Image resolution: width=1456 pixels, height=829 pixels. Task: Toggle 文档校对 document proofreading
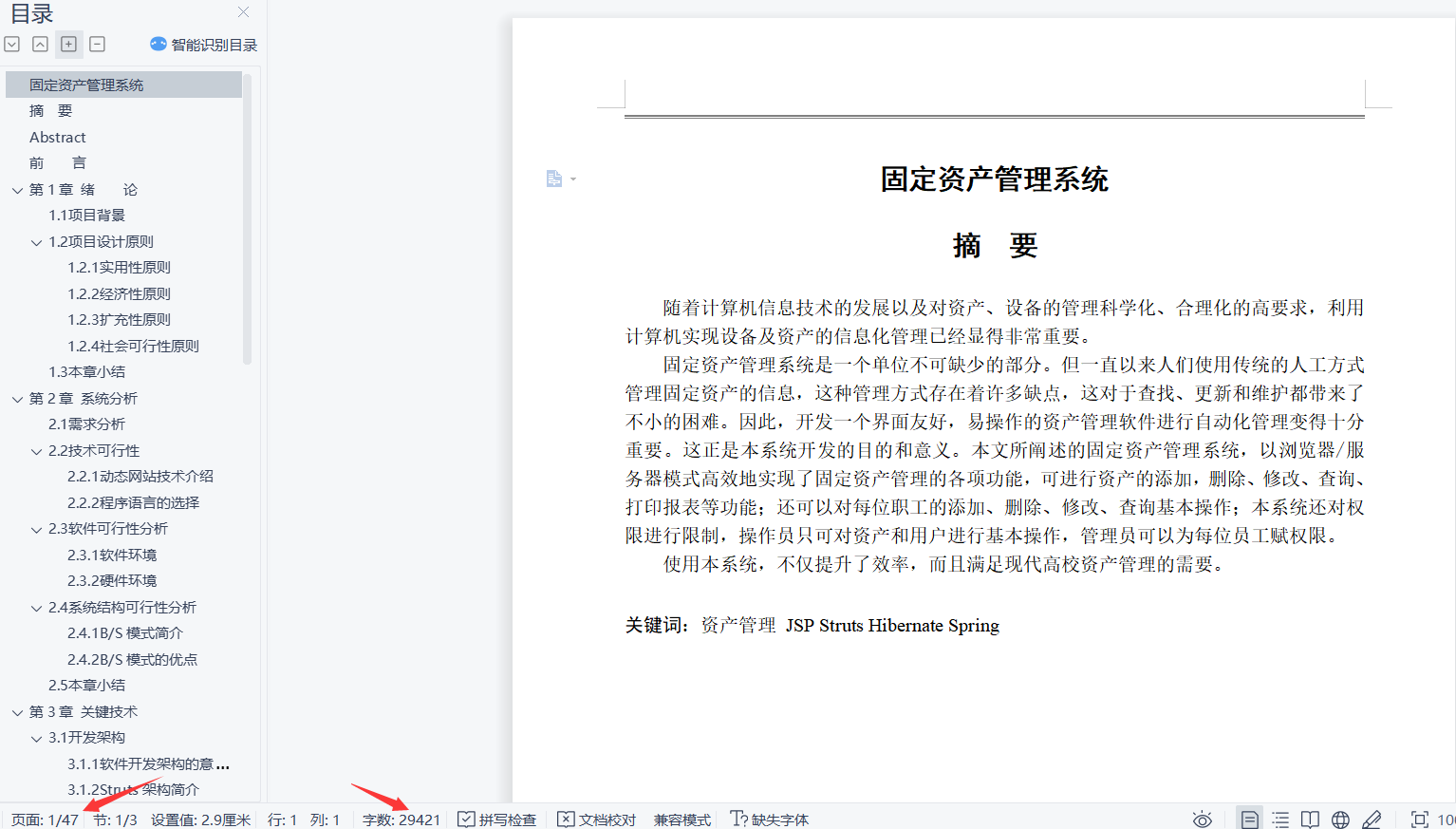point(596,820)
